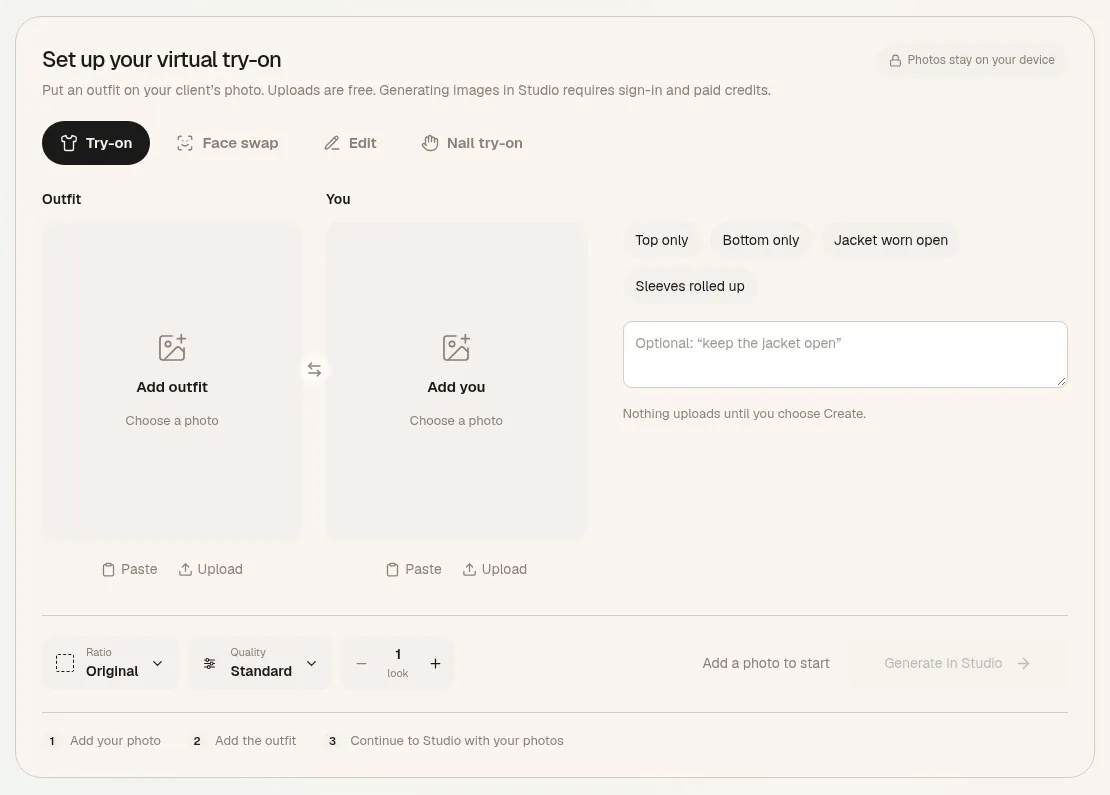Screen dimensions: 1110x795
Task: Paste an image into the You slot
Action: [x=414, y=569]
